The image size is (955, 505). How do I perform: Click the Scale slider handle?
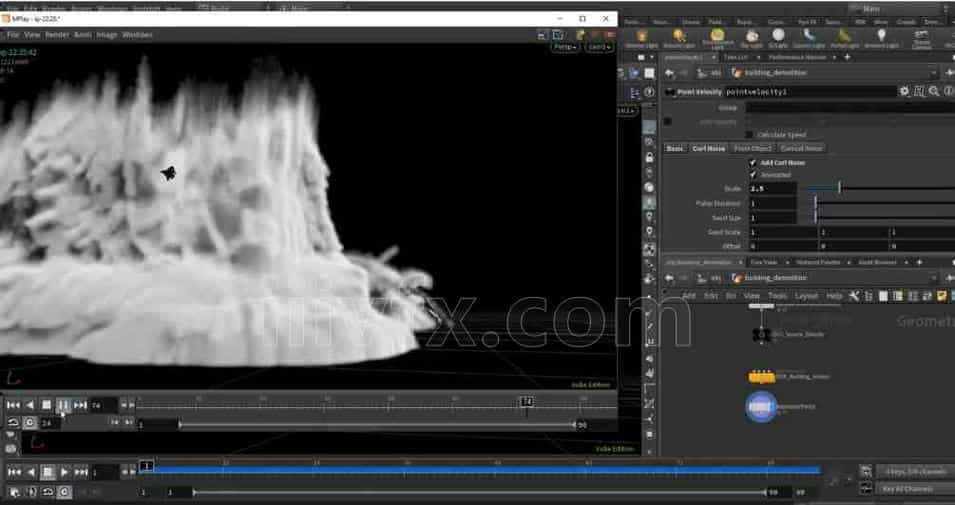pos(839,188)
